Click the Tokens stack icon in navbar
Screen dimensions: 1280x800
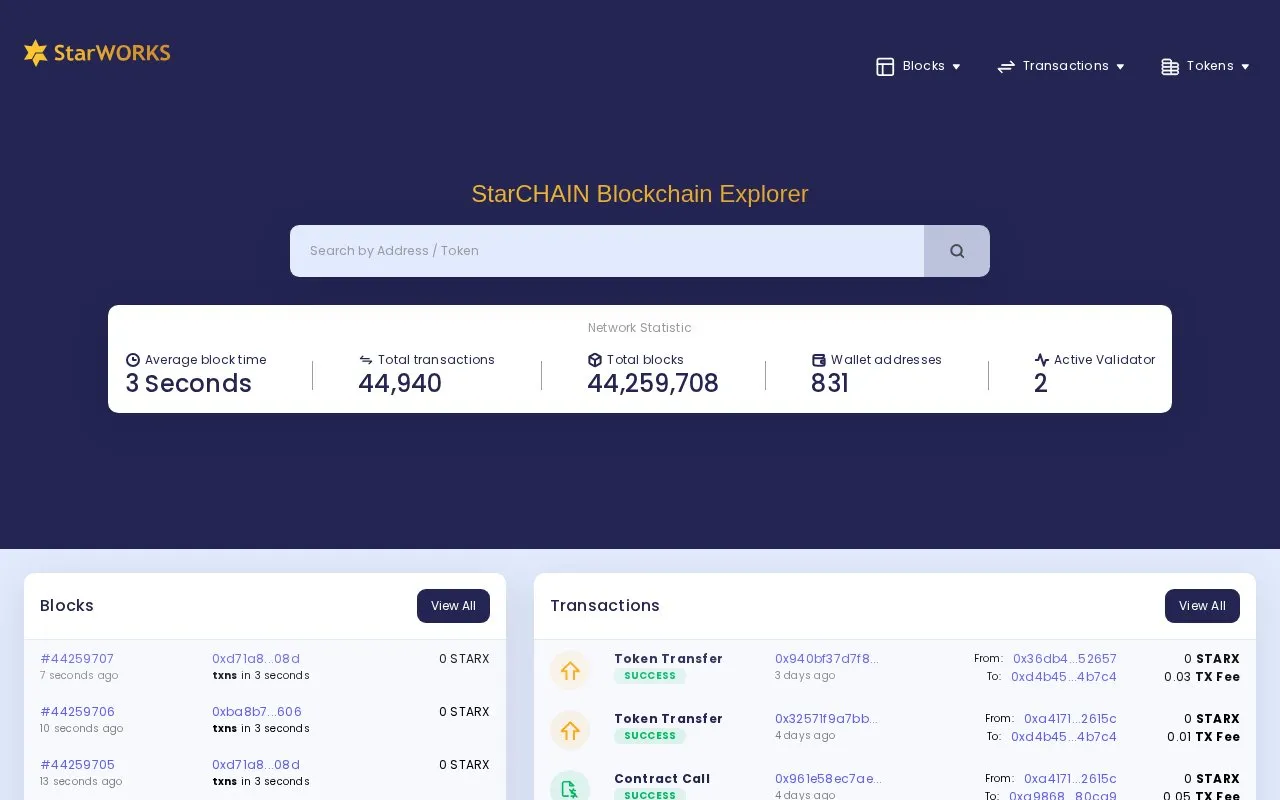tap(1170, 67)
